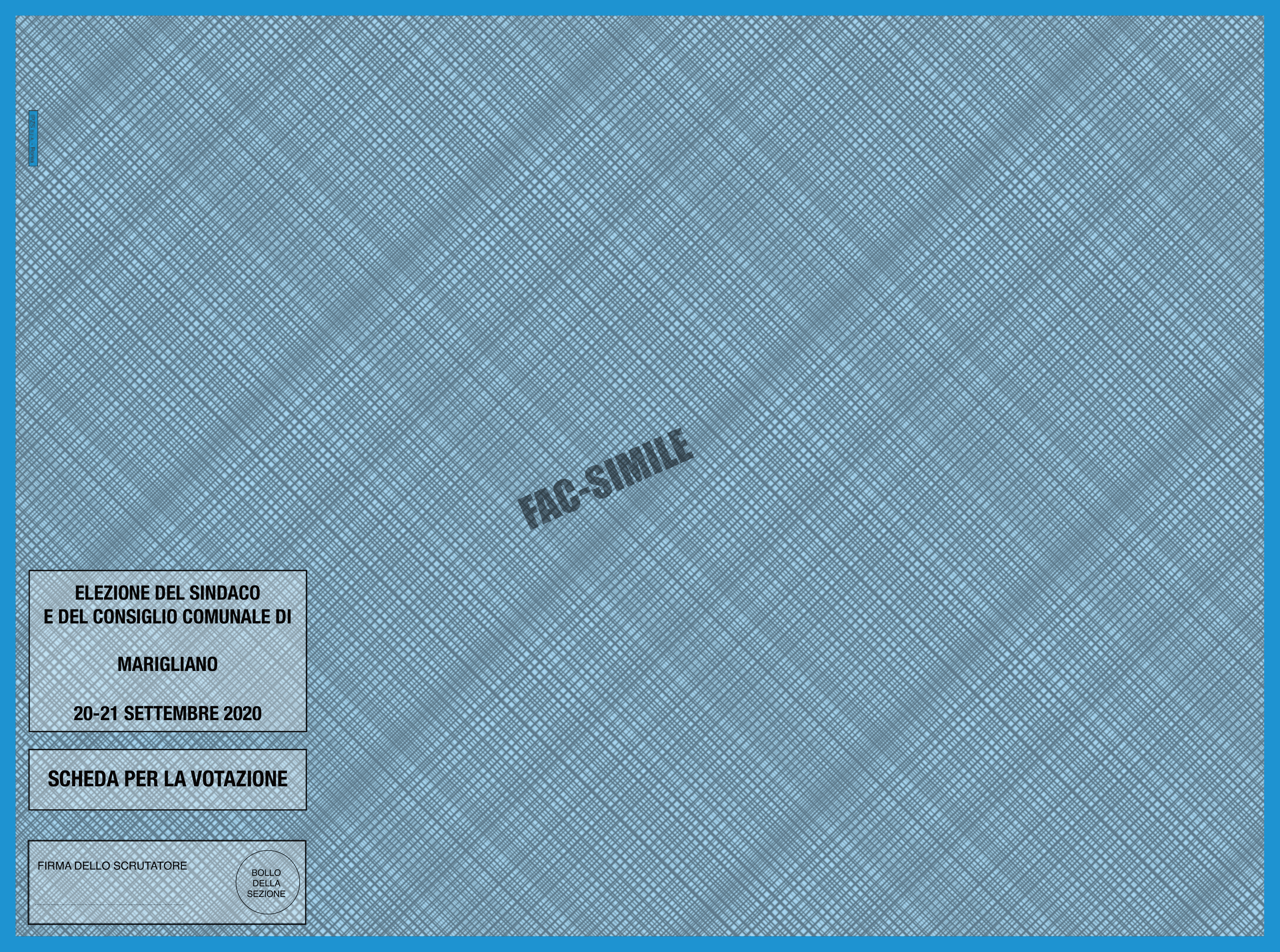The width and height of the screenshot is (1280, 952).
Task: Click the dotted scrutineer signature line
Action: pyautogui.click(x=109, y=904)
